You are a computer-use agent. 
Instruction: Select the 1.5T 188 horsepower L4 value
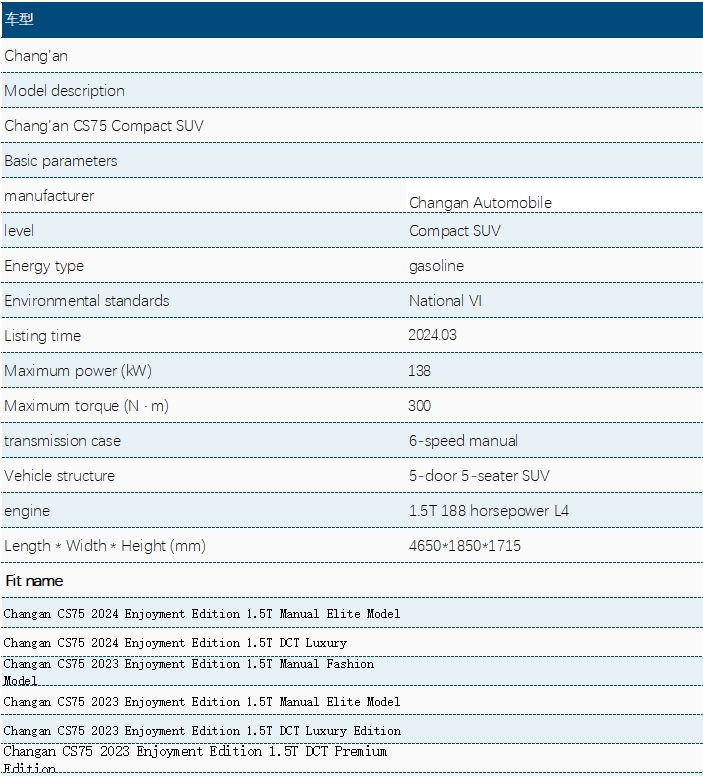tap(489, 511)
